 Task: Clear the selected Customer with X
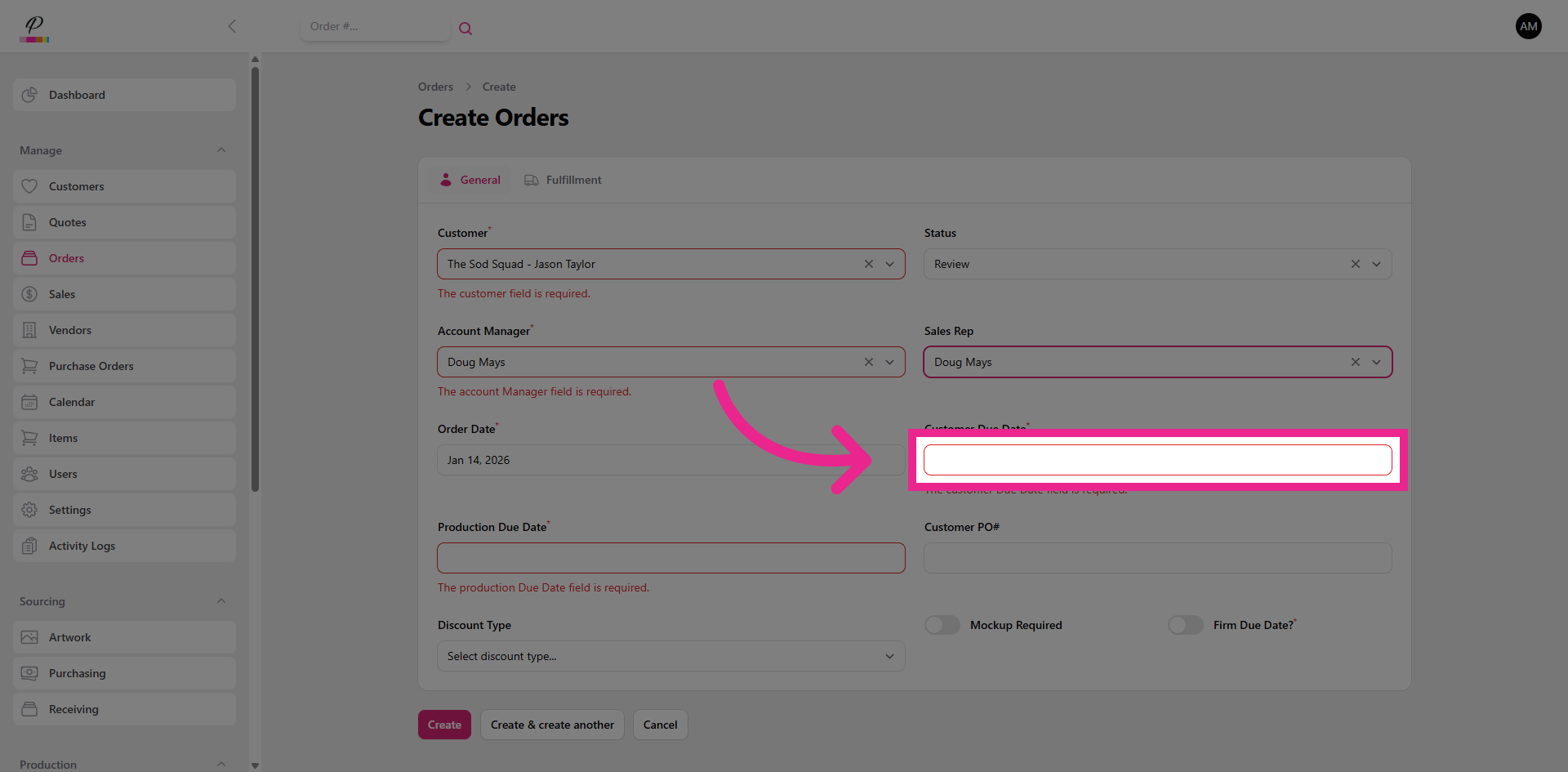[868, 264]
